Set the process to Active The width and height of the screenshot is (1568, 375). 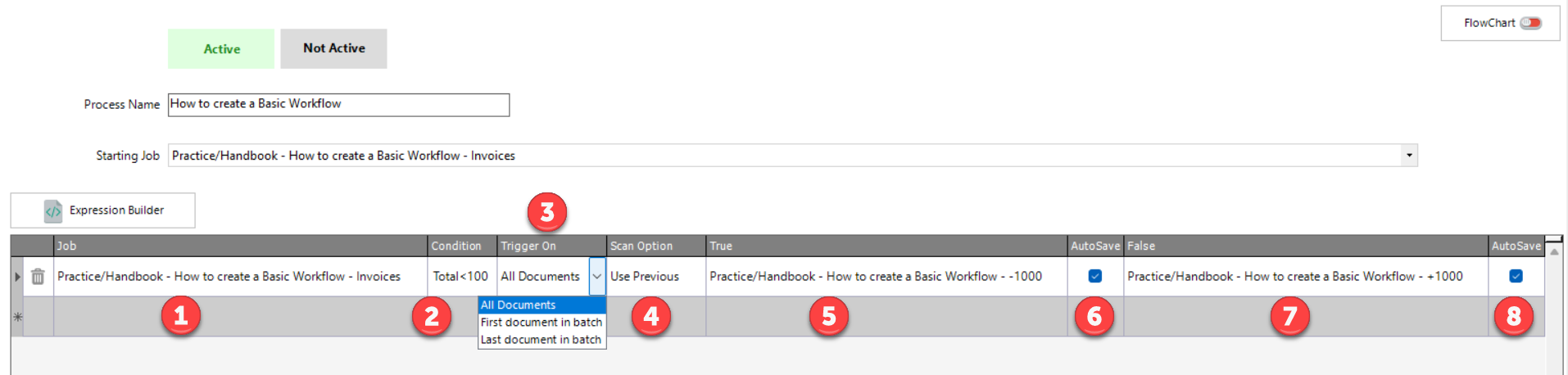(x=221, y=49)
